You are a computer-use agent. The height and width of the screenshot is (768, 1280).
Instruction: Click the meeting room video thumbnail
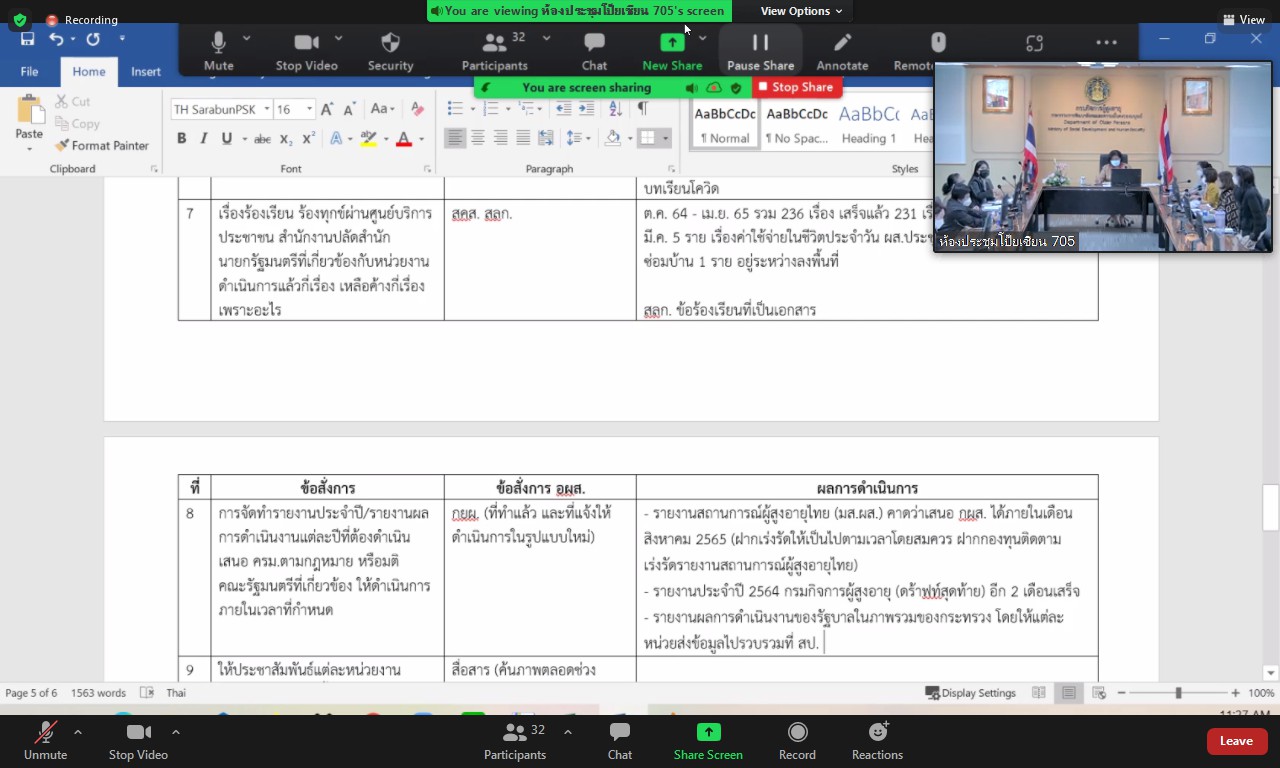pyautogui.click(x=1102, y=155)
